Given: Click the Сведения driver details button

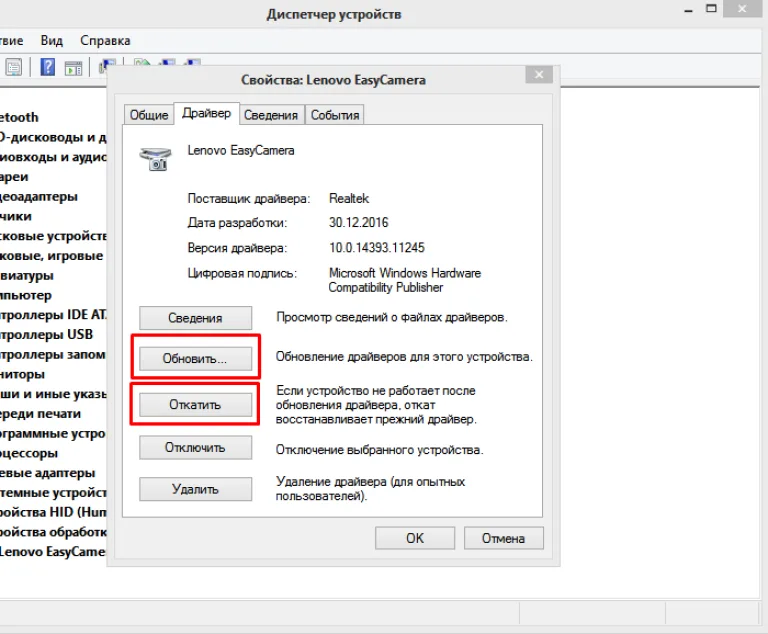Looking at the screenshot, I should tap(195, 318).
